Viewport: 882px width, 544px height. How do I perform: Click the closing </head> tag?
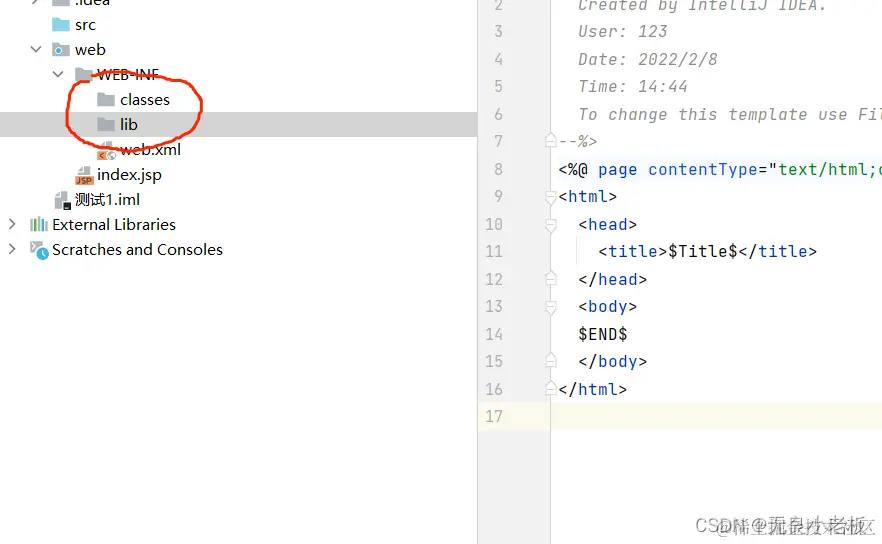tap(613, 279)
